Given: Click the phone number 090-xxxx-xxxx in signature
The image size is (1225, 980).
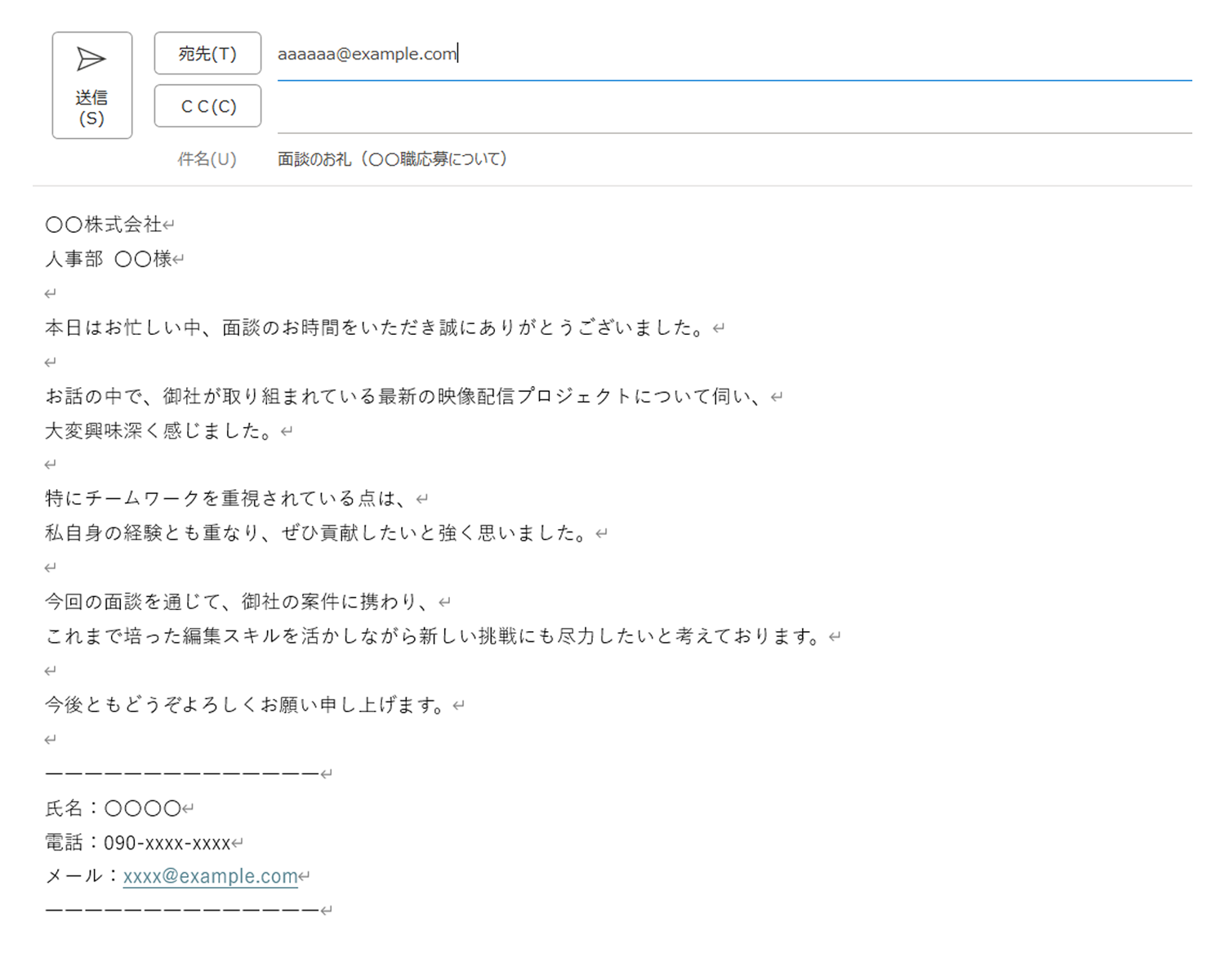Looking at the screenshot, I should [169, 842].
